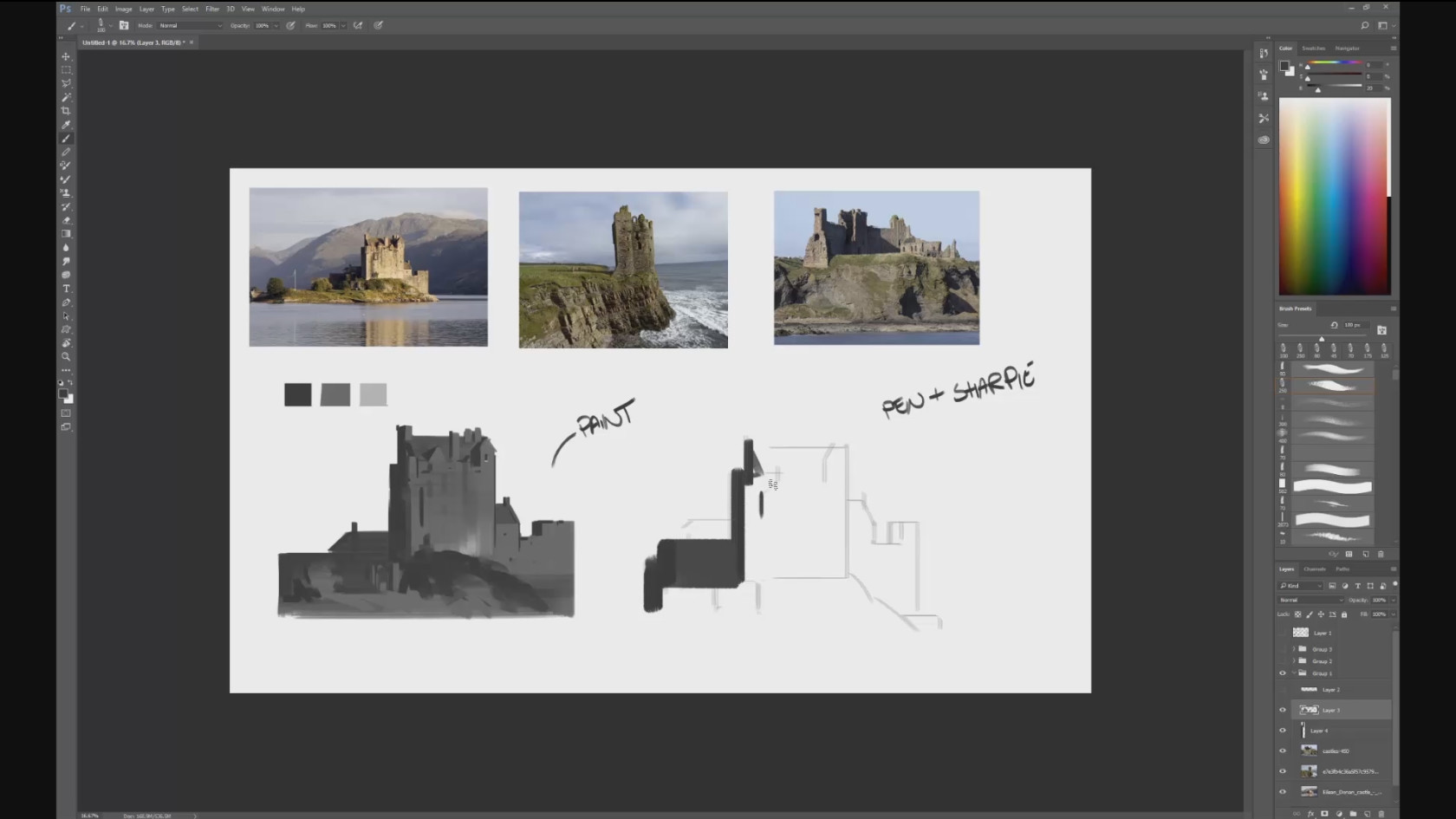Image resolution: width=1456 pixels, height=819 pixels.
Task: Open the Window menu
Action: [x=273, y=9]
